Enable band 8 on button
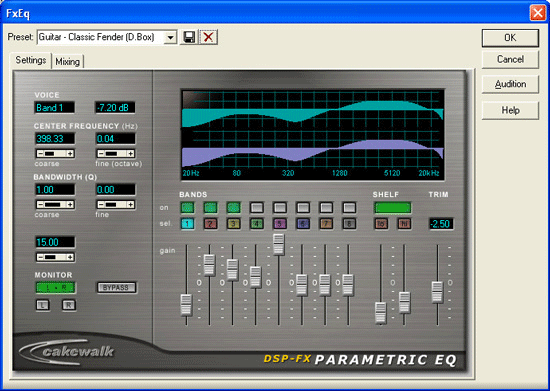 [x=349, y=208]
